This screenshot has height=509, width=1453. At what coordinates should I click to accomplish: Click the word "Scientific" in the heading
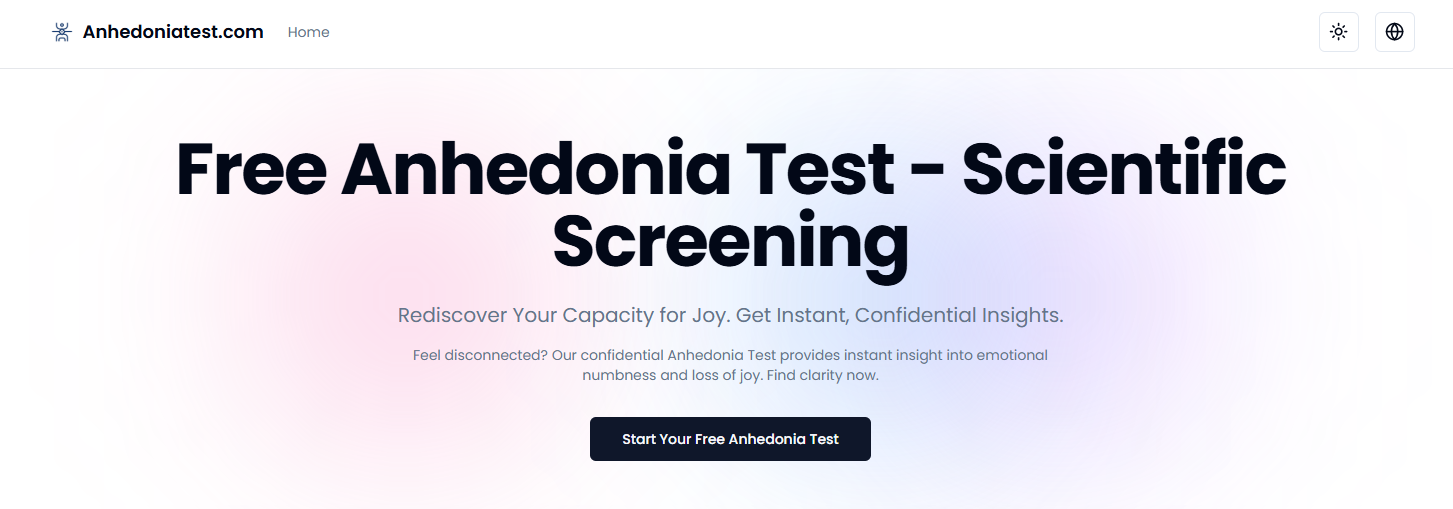click(x=1124, y=169)
